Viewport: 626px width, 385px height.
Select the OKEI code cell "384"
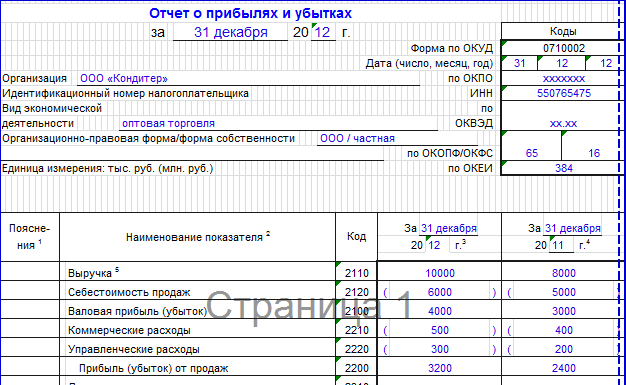coord(564,169)
